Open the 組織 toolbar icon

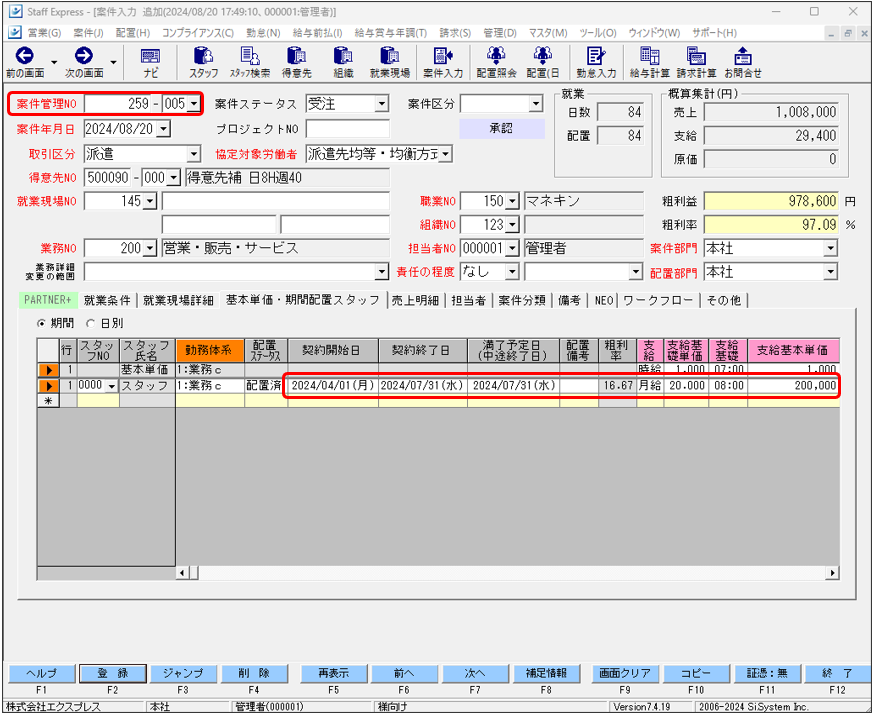343,62
